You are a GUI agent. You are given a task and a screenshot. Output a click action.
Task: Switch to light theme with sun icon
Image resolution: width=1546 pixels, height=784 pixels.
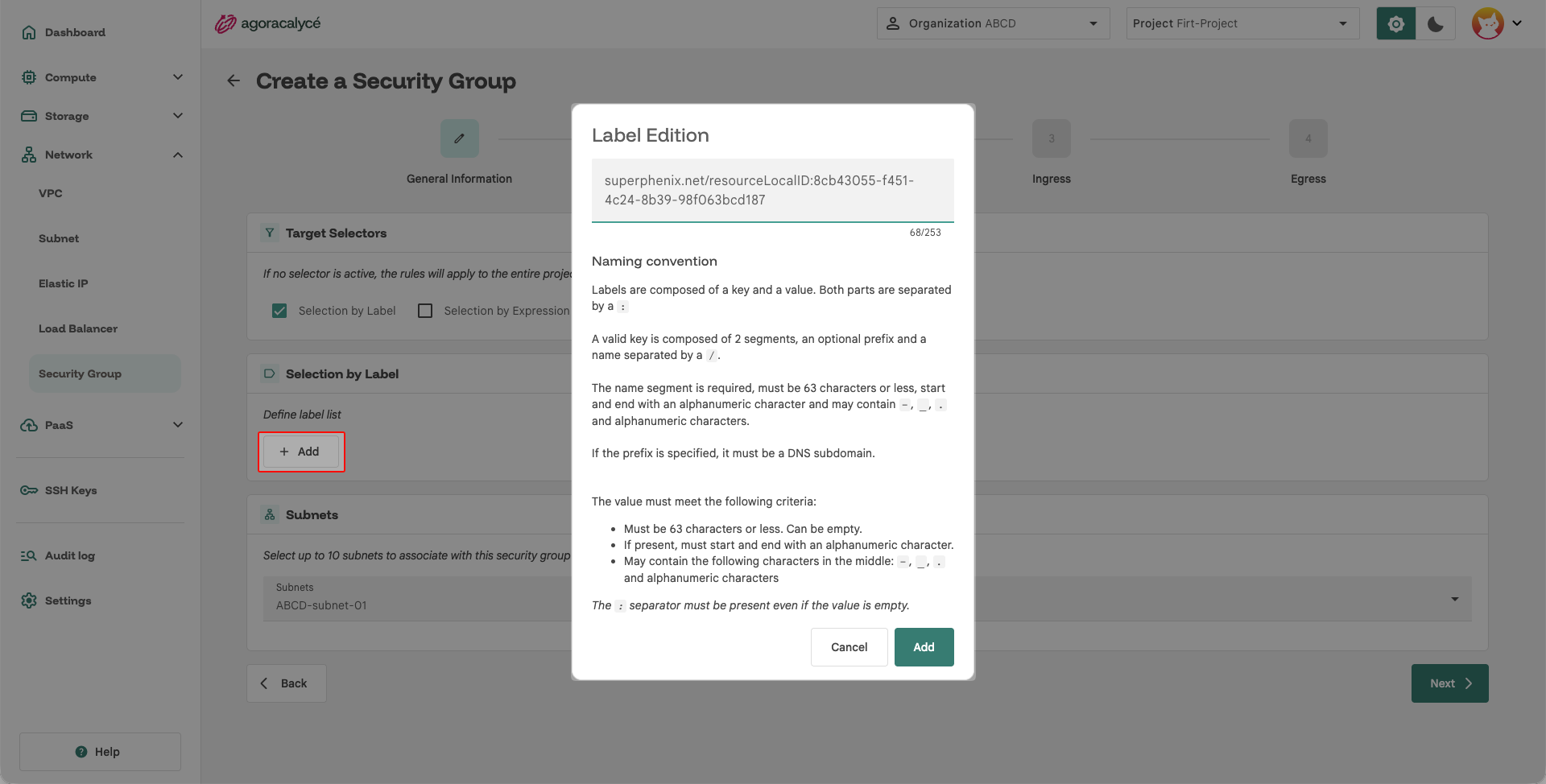pyautogui.click(x=1396, y=23)
